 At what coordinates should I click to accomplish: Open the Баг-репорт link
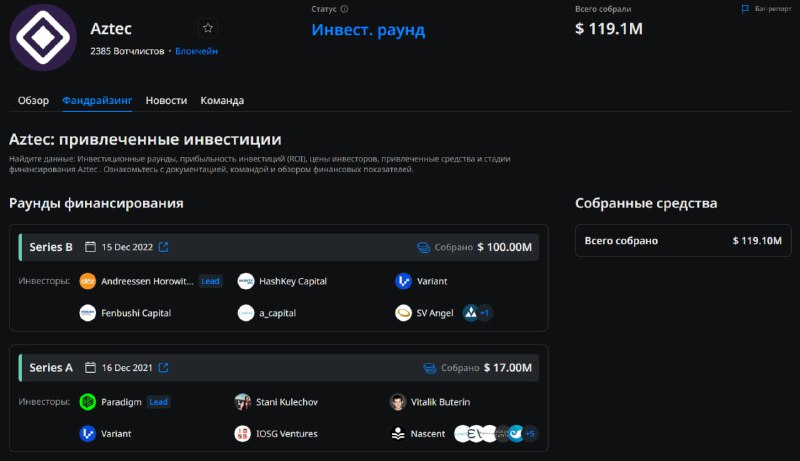click(766, 9)
